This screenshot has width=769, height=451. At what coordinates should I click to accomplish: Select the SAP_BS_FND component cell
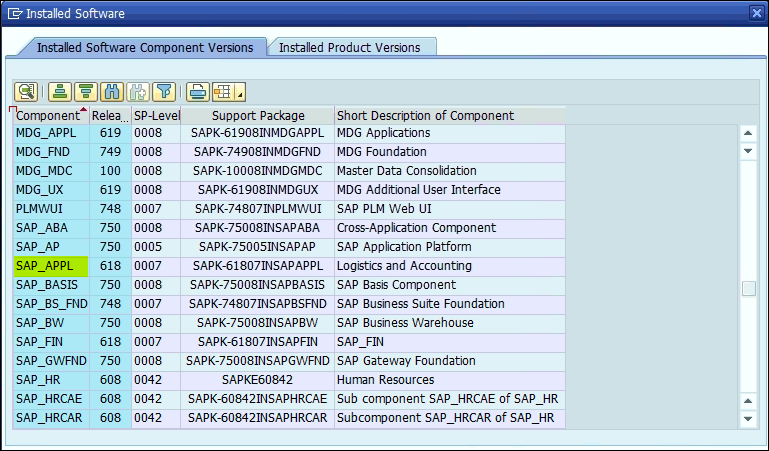pos(51,304)
